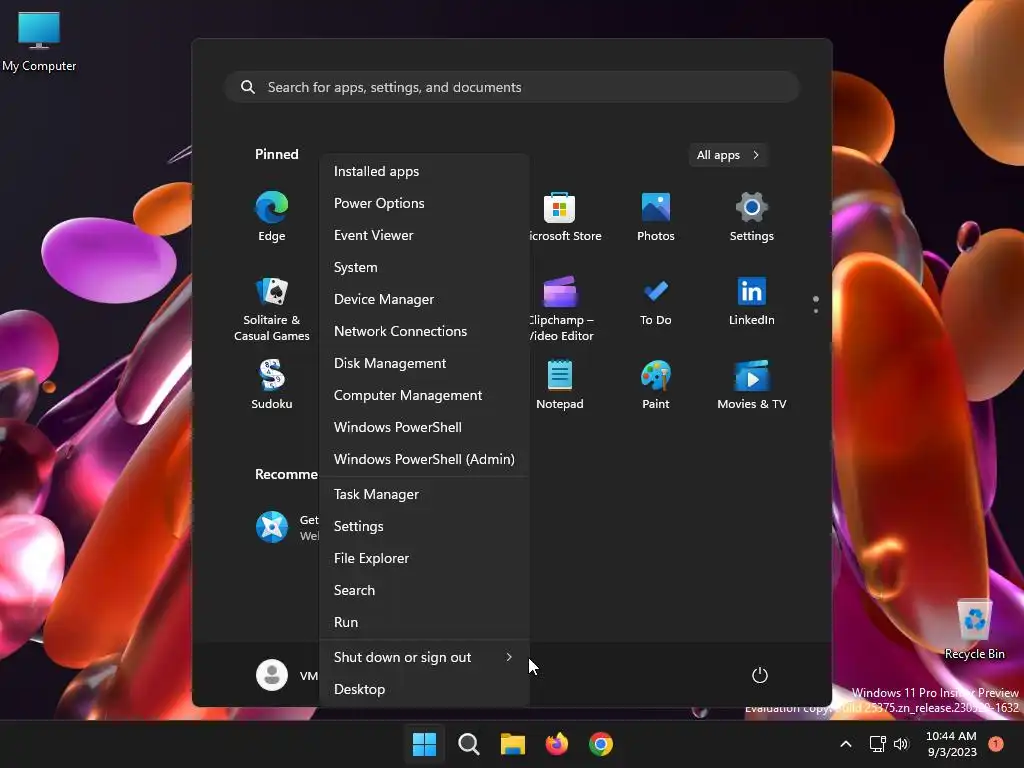The height and width of the screenshot is (768, 1024).
Task: Click the volume speaker tray icon
Action: 901,744
